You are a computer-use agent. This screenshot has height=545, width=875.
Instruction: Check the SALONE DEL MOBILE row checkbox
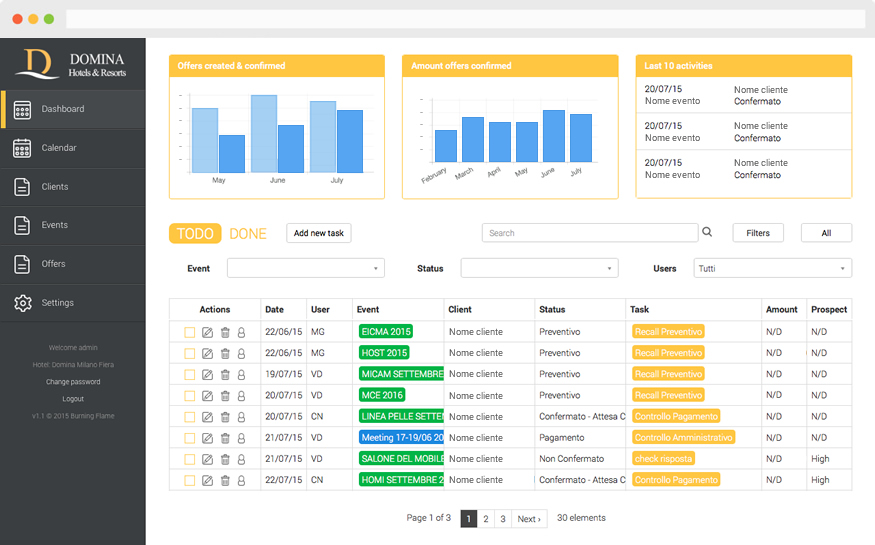[190, 460]
